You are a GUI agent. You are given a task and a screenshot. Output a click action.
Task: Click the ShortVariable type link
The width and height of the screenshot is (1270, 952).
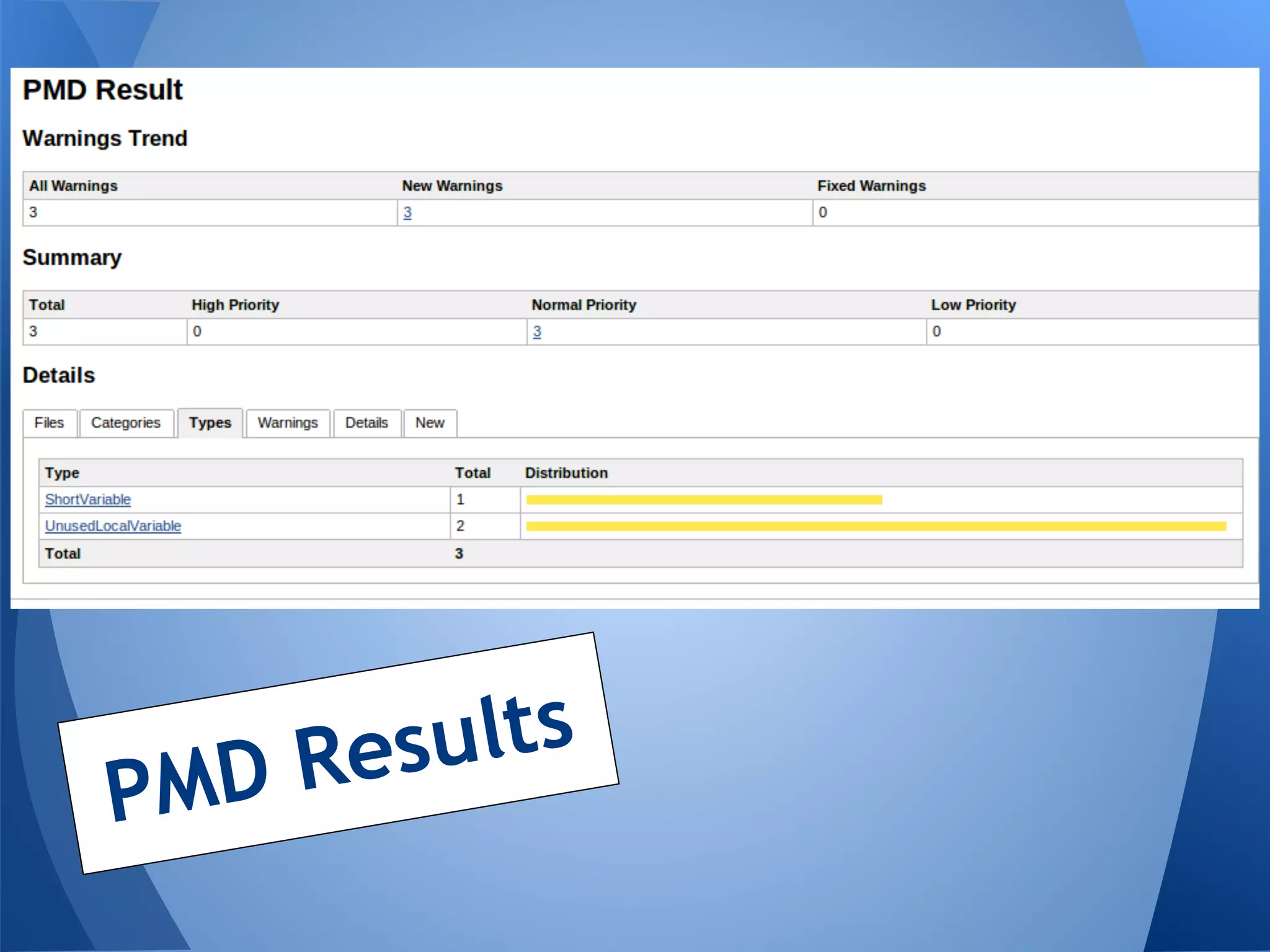[x=88, y=500]
